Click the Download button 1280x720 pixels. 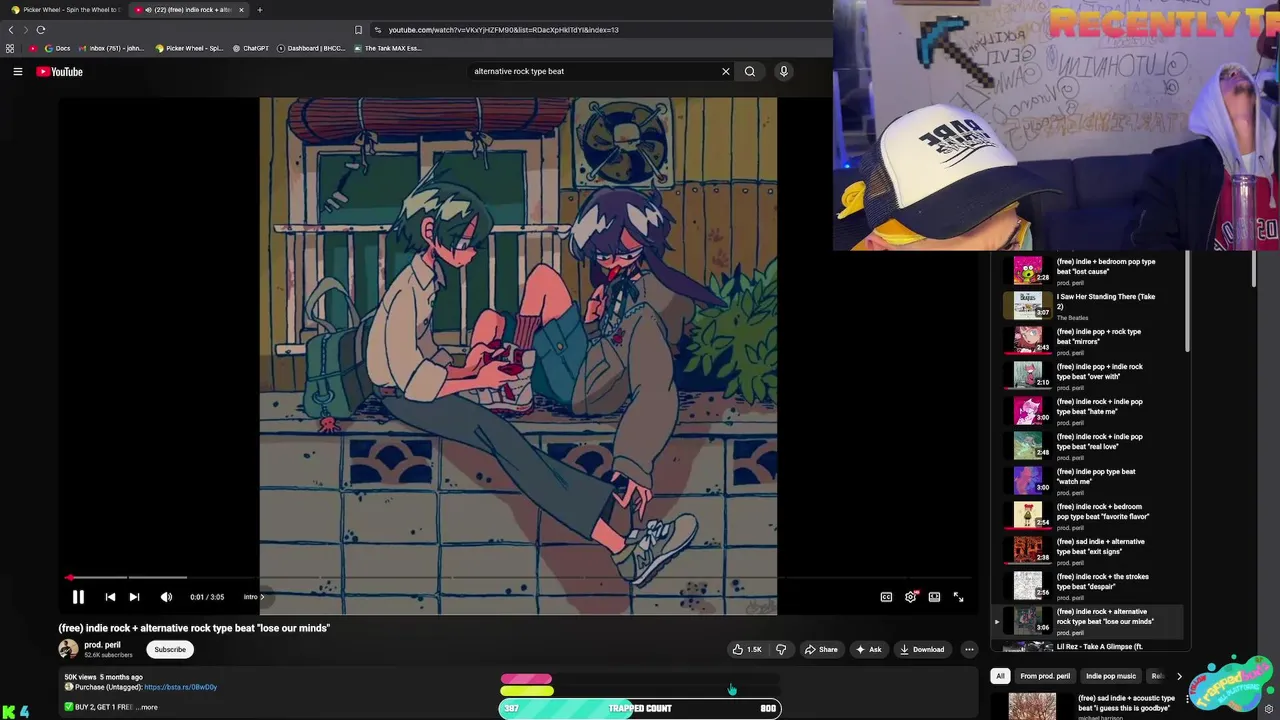[922, 649]
